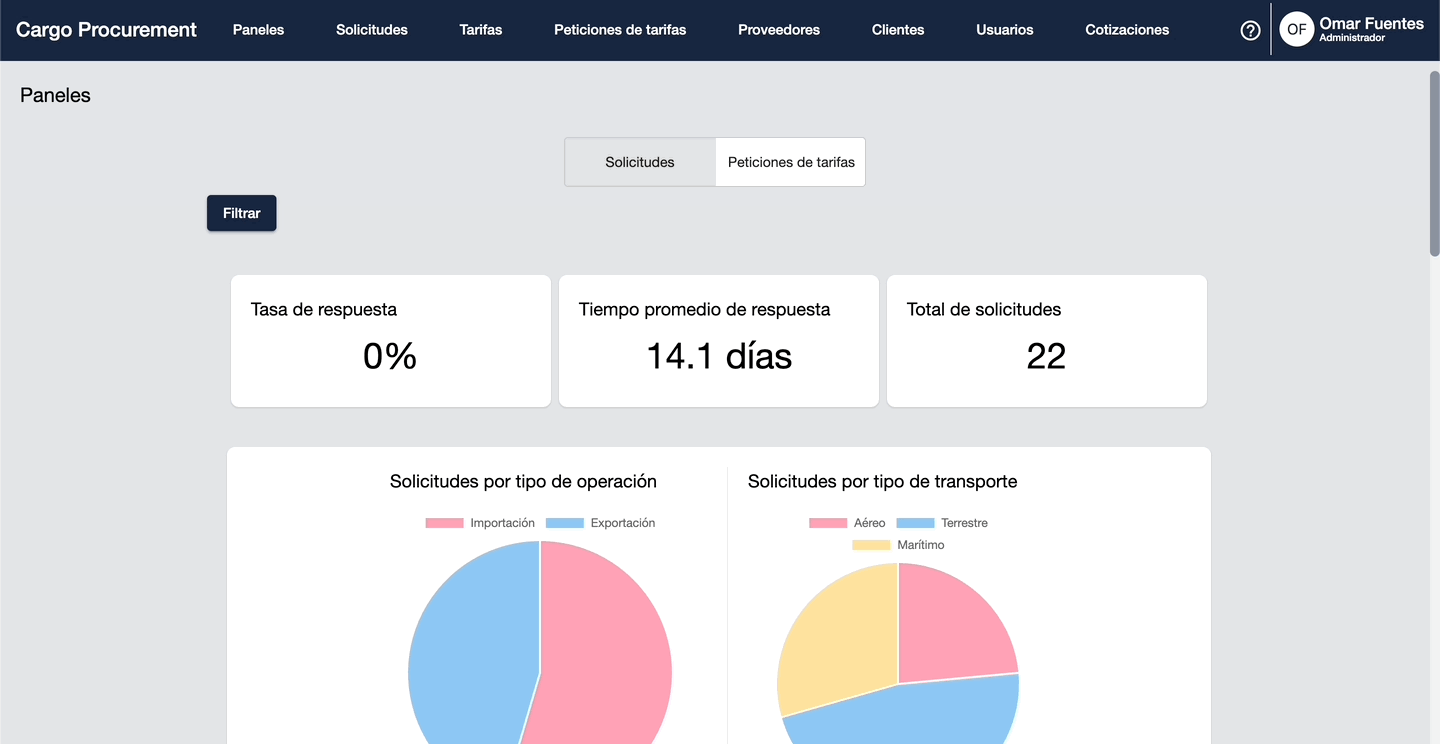The width and height of the screenshot is (1440, 744).
Task: Click the vertical page scrollbar
Action: [1434, 165]
